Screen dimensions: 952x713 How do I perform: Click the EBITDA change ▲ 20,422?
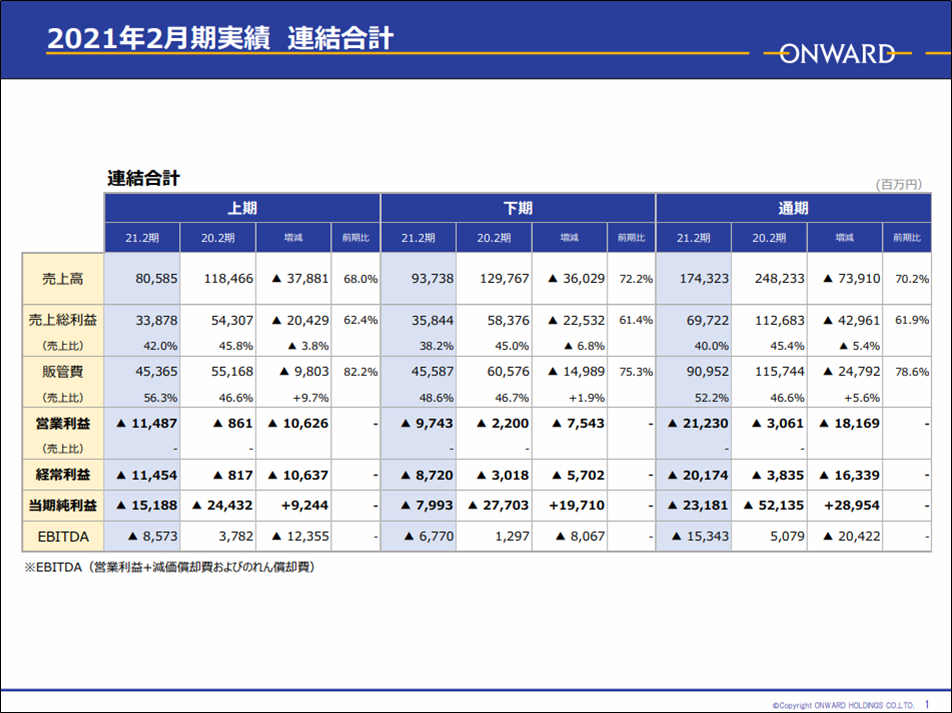[x=851, y=536]
